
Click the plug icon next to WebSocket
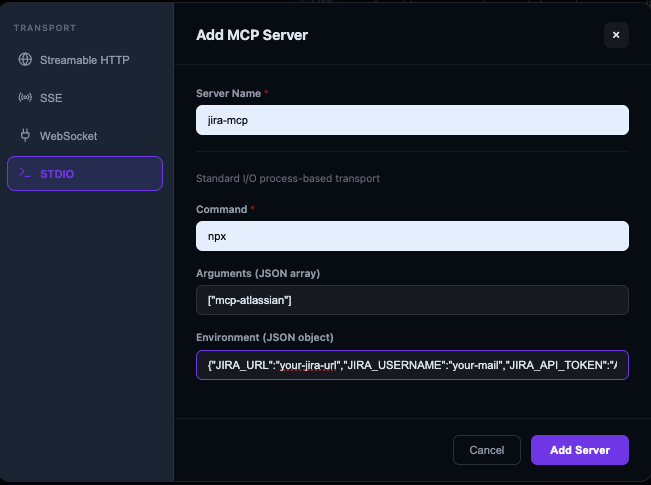click(25, 135)
